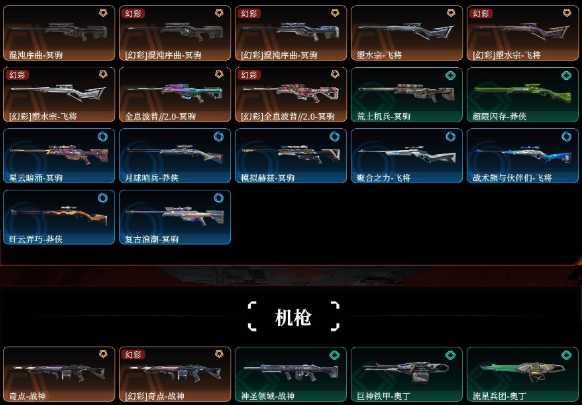Select the 模拟赫兹-冥驹 sniper skin card

291,156
